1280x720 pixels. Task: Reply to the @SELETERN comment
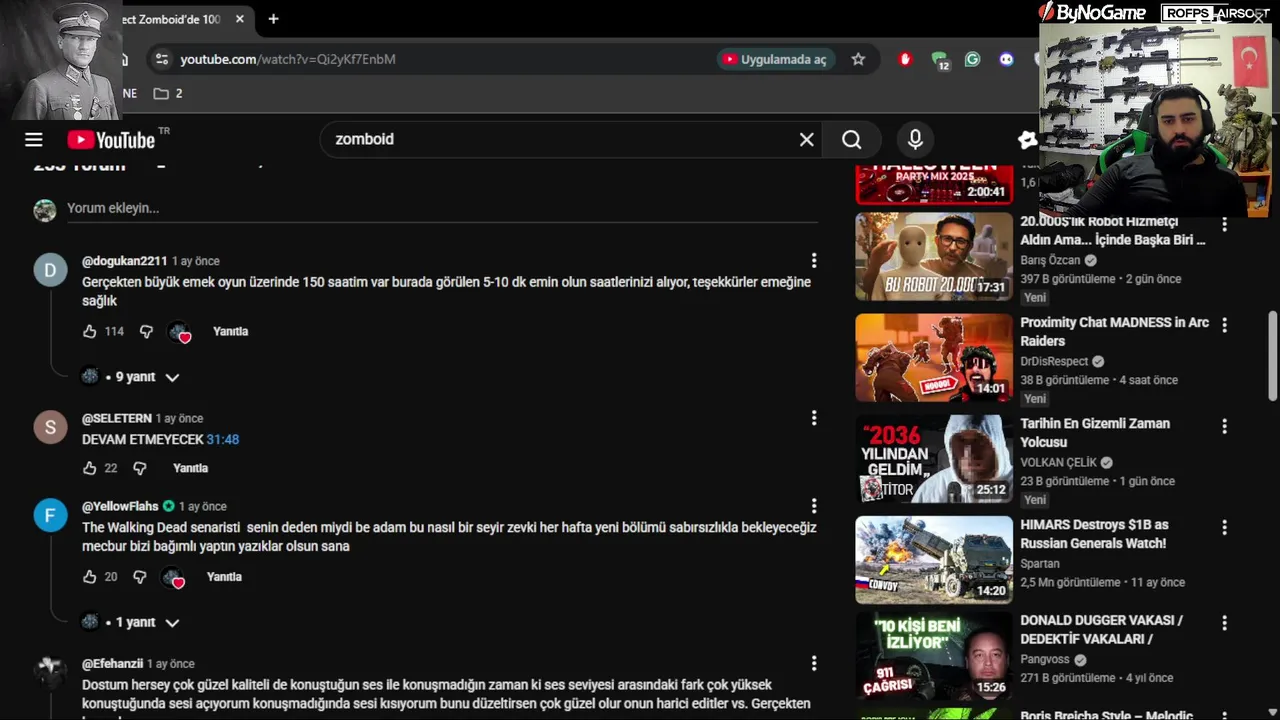(190, 468)
